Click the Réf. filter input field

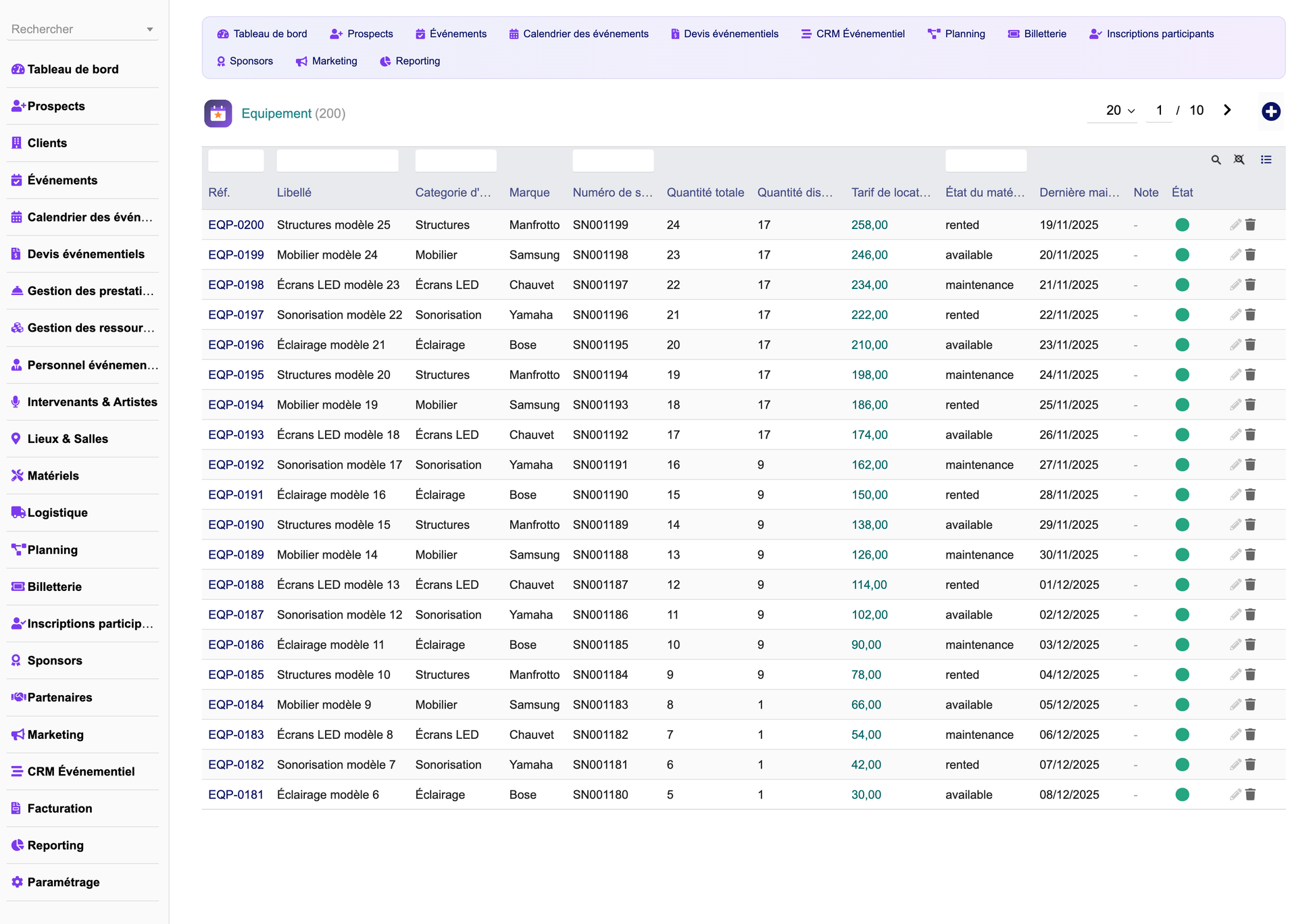click(x=236, y=161)
